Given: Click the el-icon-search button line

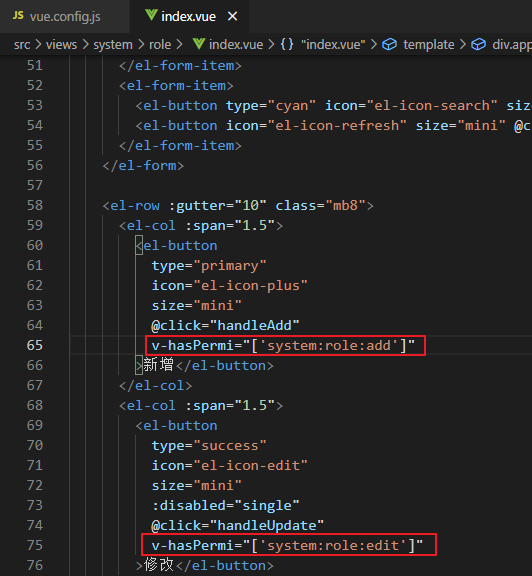Looking at the screenshot, I should tap(333, 106).
